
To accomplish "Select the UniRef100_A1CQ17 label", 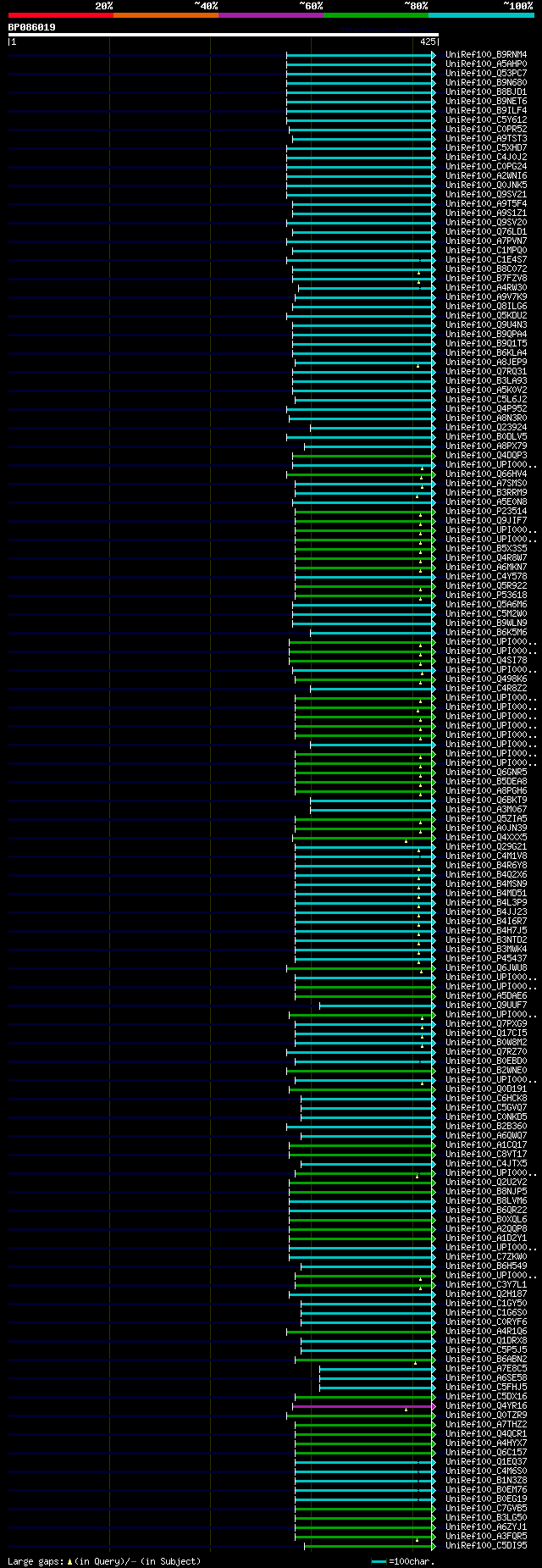I will [x=486, y=1144].
